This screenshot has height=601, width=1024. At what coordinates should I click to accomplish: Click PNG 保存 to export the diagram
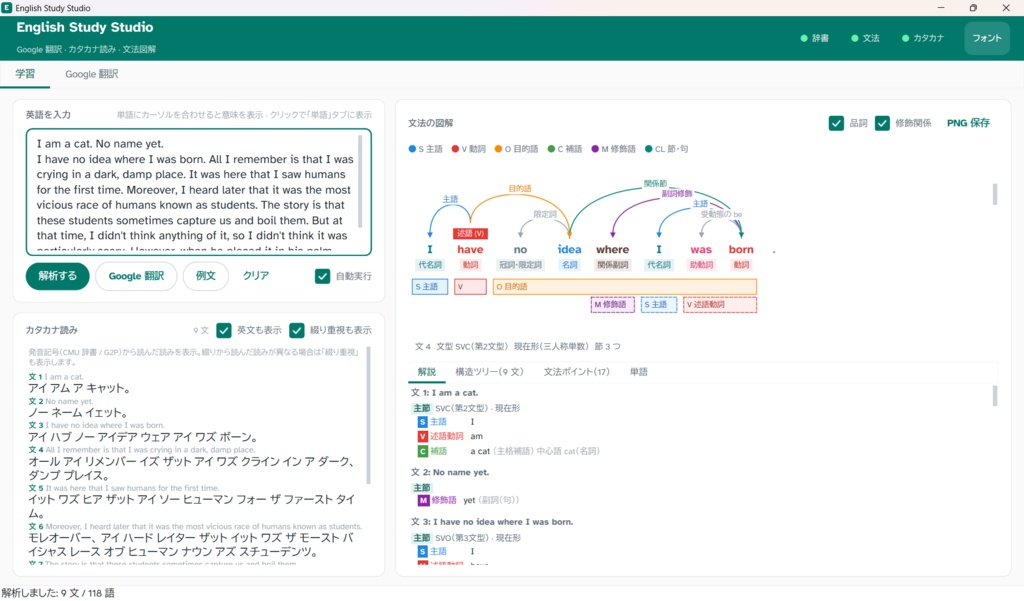968,123
